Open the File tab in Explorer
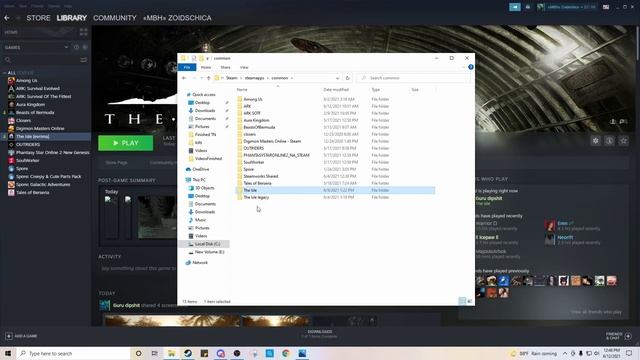The height and width of the screenshot is (360, 640). point(187,67)
